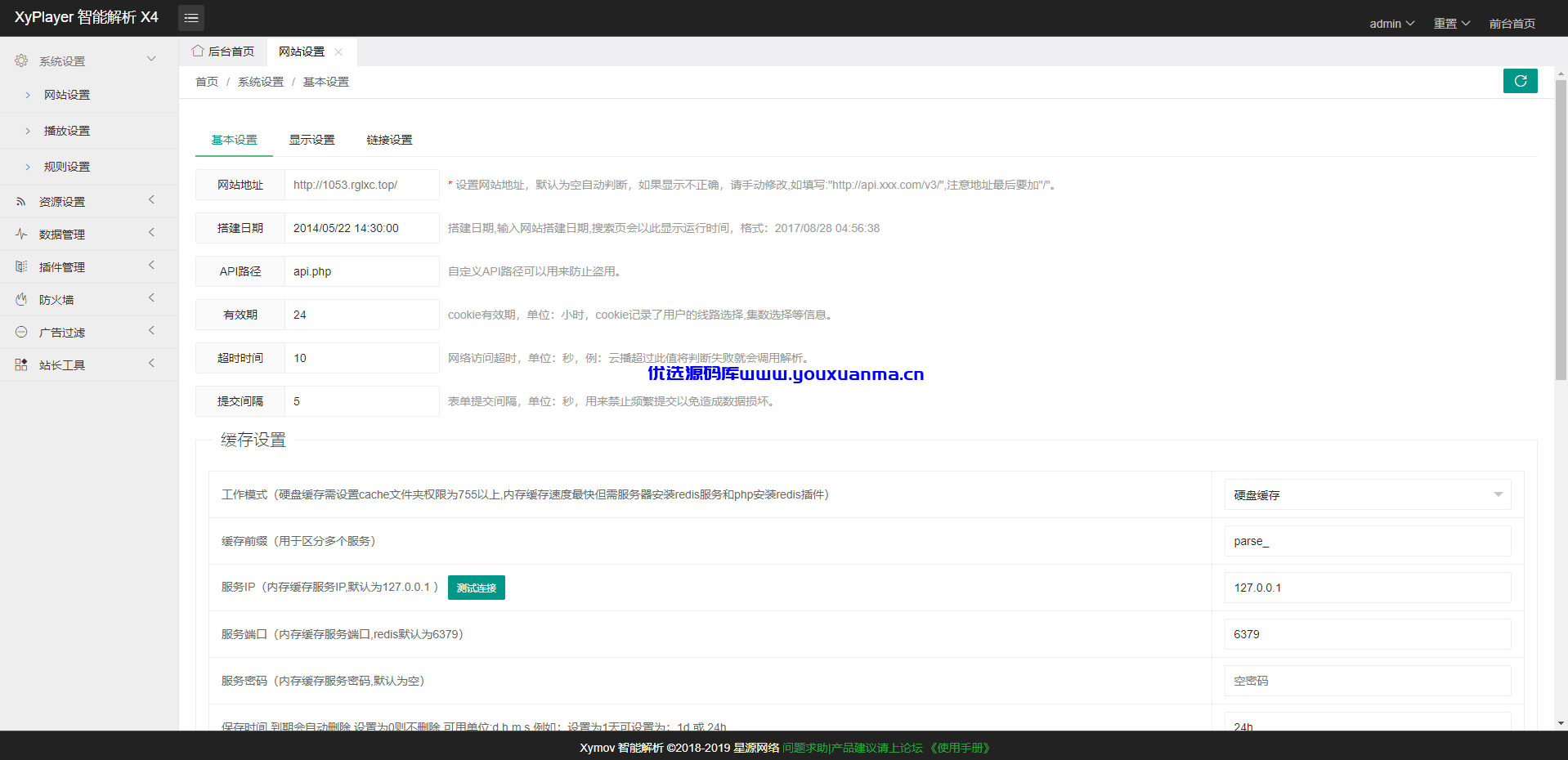Click the plugin icon beside 插件管理

21,267
